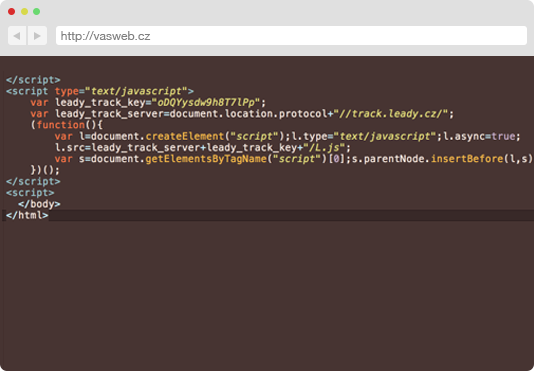
Task: Click the </body> closing tag
Action: (x=39, y=204)
